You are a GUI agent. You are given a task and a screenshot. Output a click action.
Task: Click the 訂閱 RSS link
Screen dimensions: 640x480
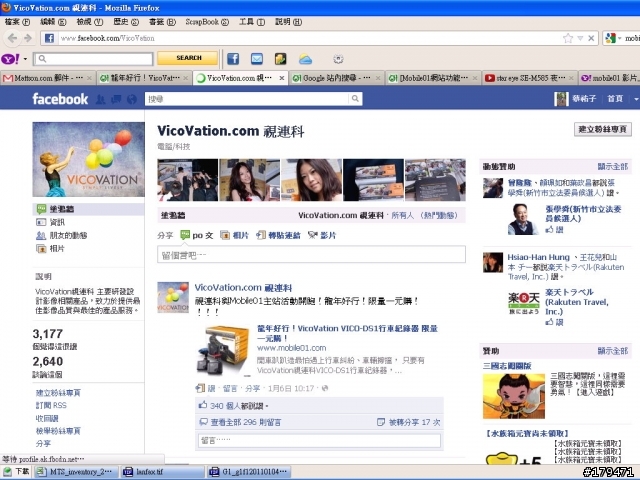point(51,405)
